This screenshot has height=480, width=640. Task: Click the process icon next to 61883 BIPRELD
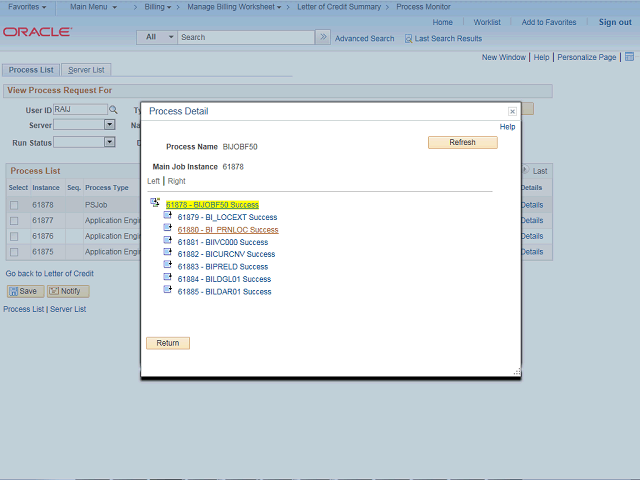click(168, 266)
